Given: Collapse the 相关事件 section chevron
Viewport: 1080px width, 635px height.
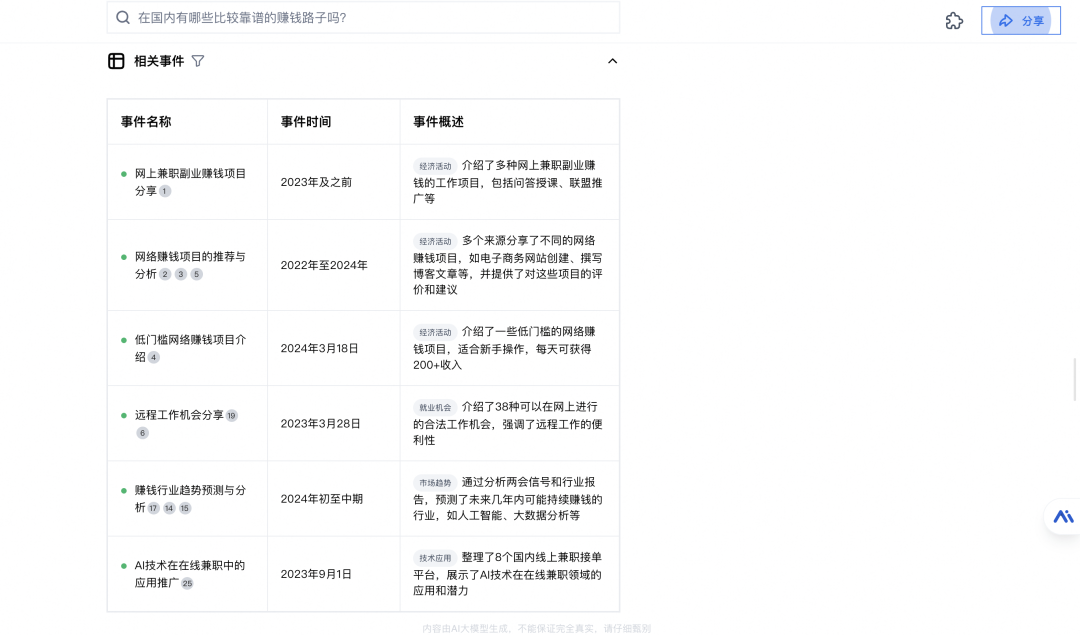Looking at the screenshot, I should pos(612,61).
